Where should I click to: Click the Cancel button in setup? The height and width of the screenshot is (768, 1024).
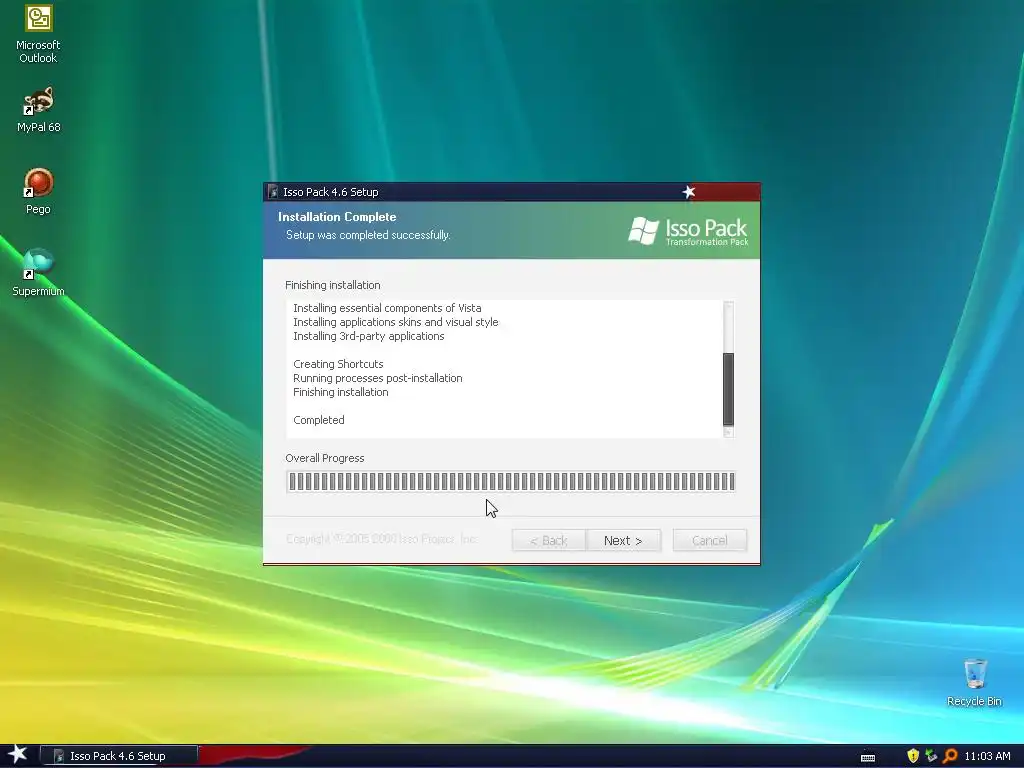(709, 540)
